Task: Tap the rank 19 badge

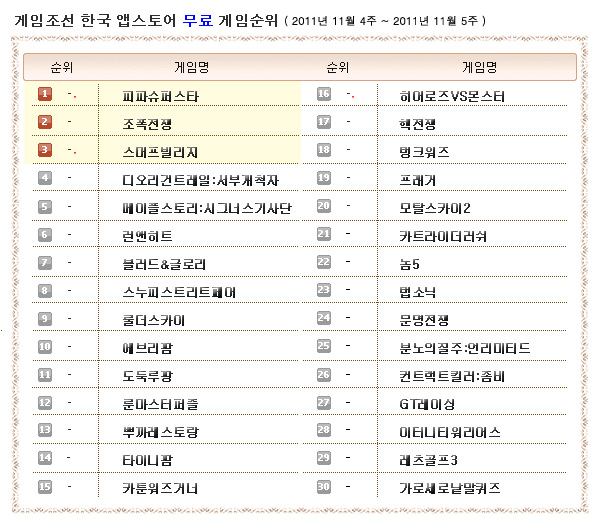Action: [324, 178]
